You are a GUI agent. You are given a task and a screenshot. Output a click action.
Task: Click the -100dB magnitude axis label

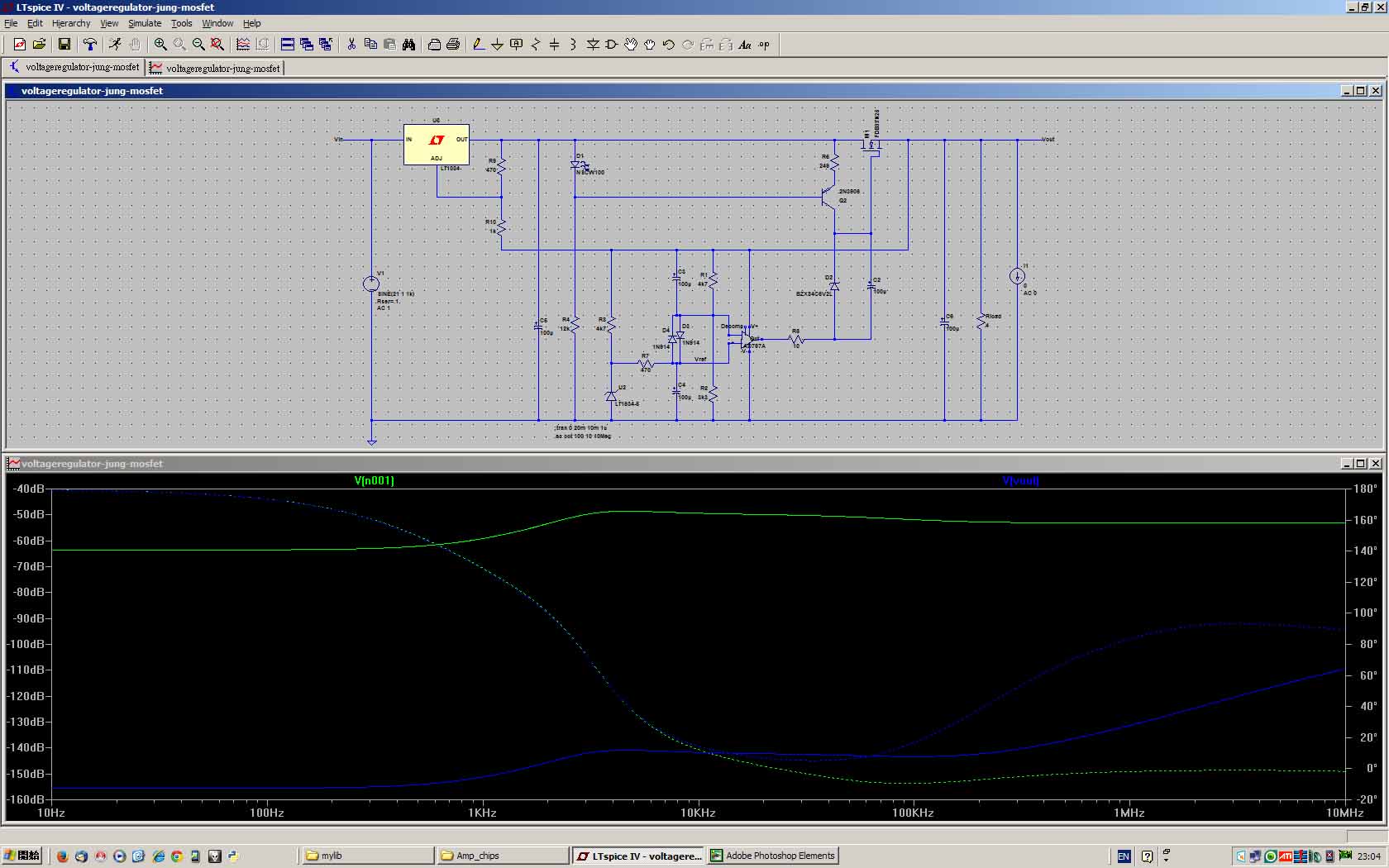(26, 644)
